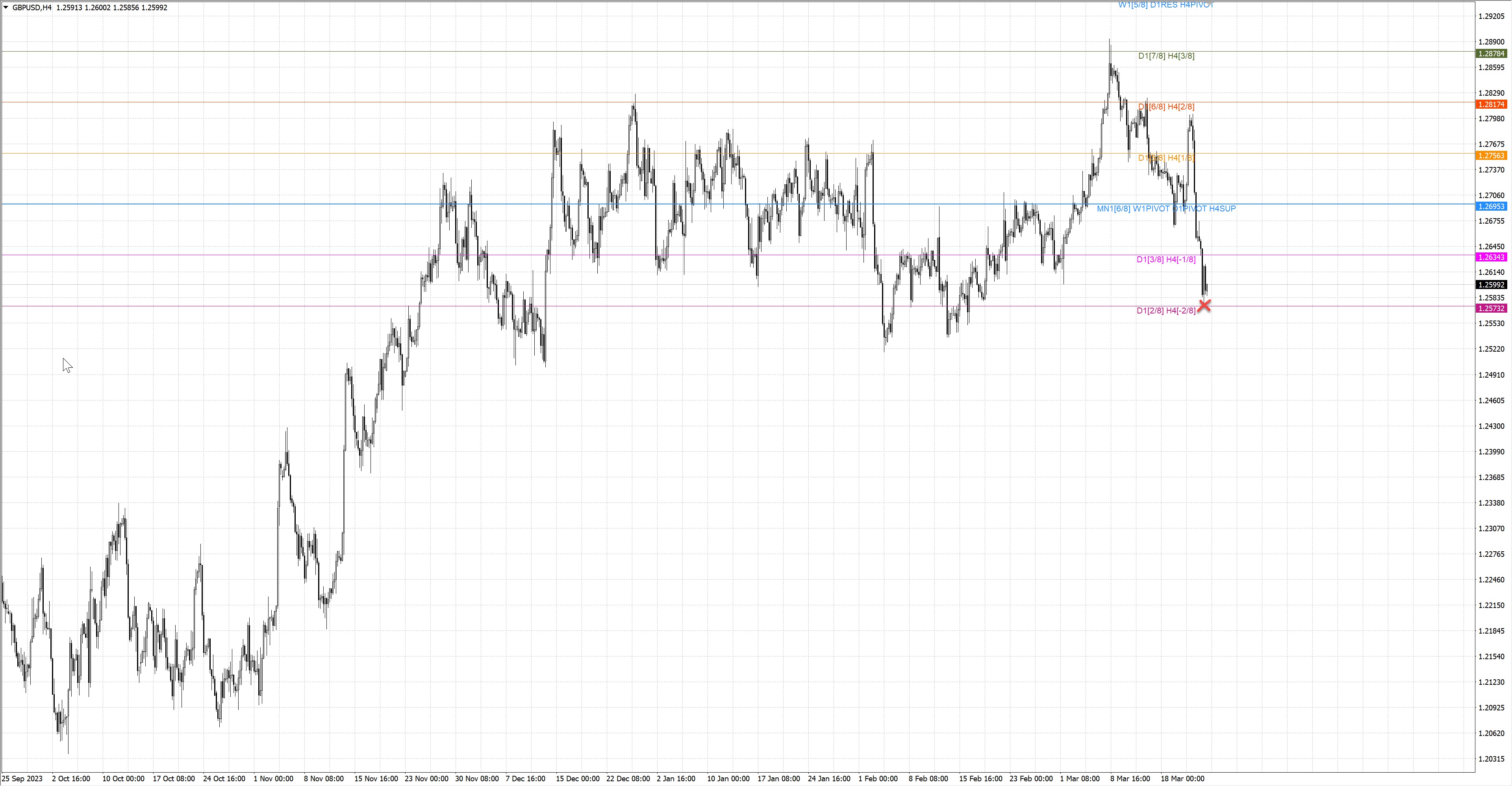Click the magenta 1.26343 price tag
Screen dimensions: 1512x786
1491,258
